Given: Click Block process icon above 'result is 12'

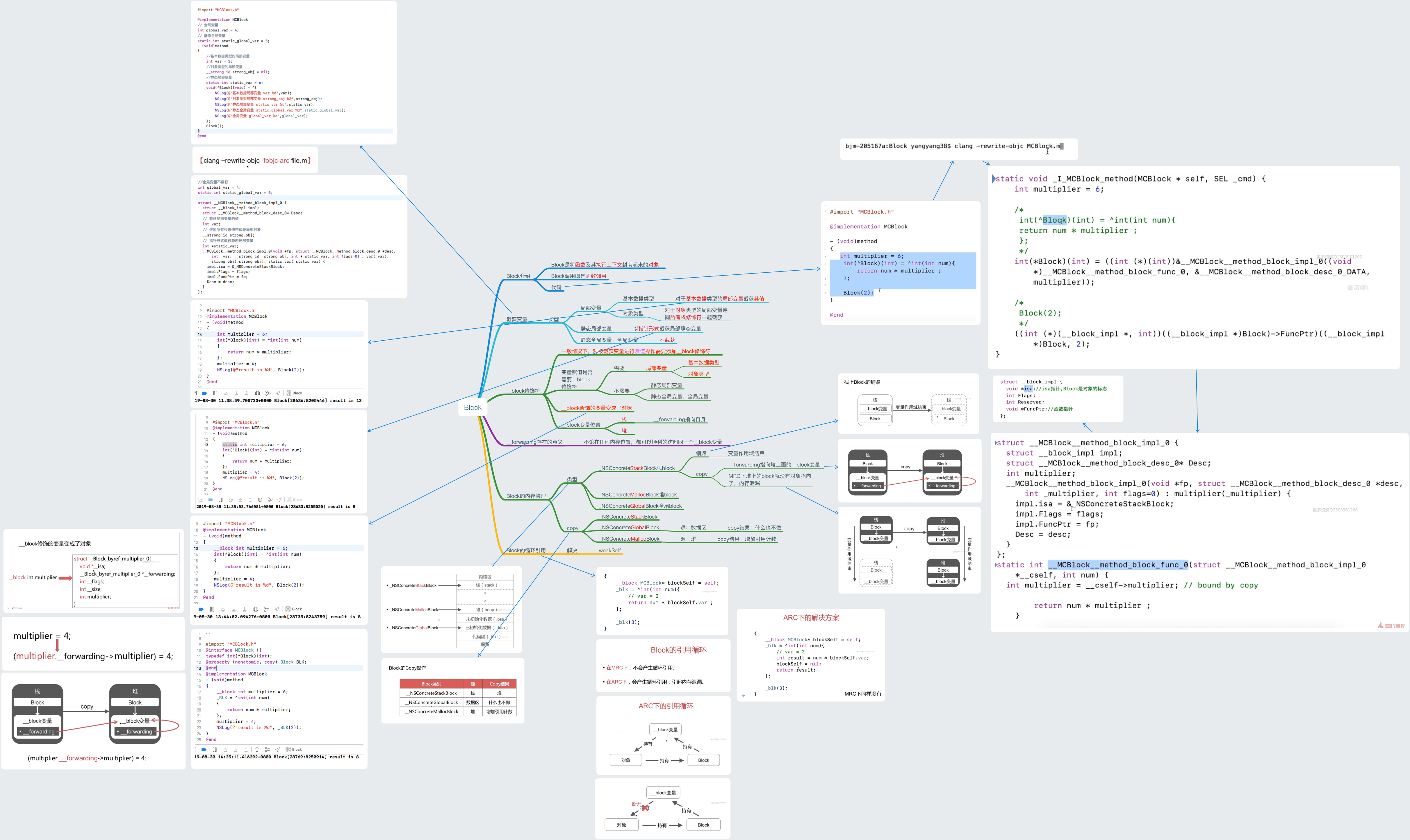Looking at the screenshot, I should click(x=289, y=393).
